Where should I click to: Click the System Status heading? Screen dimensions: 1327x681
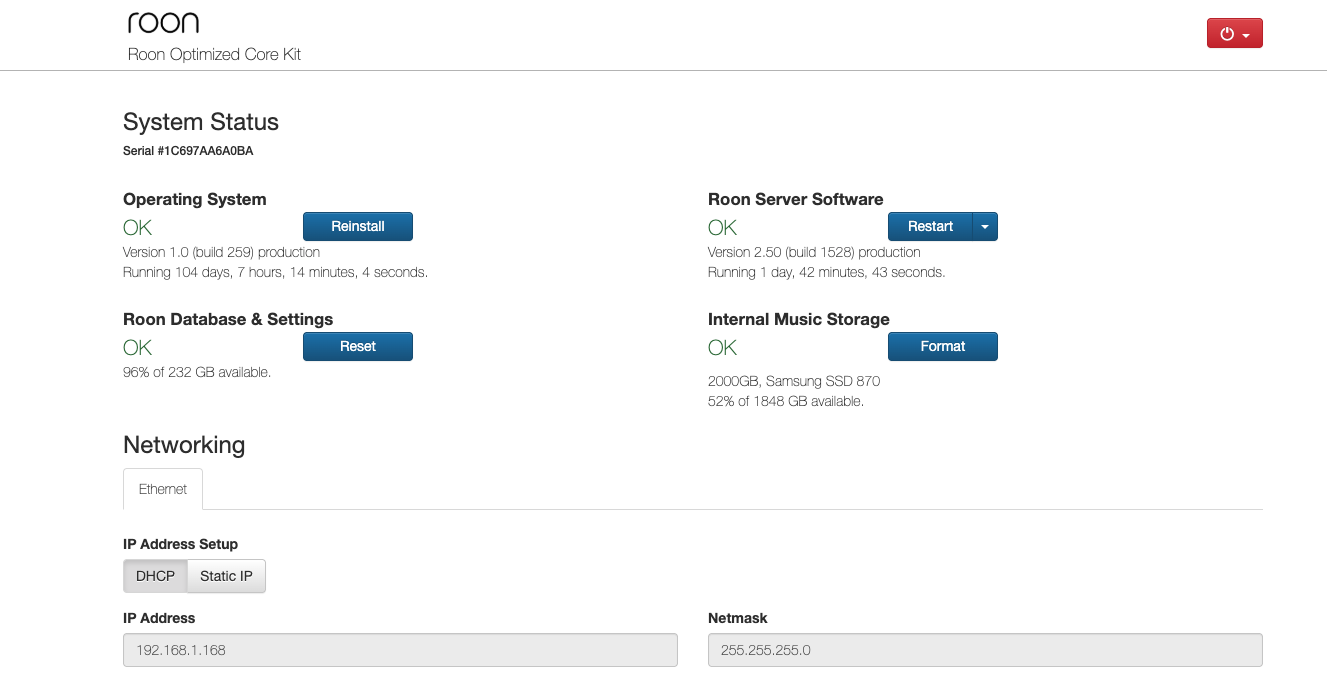(201, 122)
